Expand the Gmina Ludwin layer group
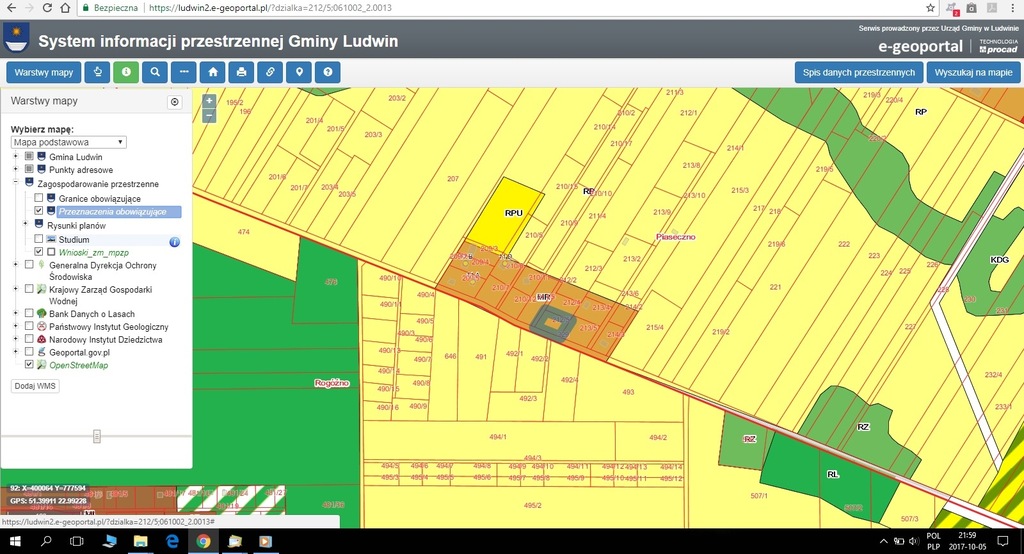Image resolution: width=1024 pixels, height=554 pixels. [x=15, y=157]
